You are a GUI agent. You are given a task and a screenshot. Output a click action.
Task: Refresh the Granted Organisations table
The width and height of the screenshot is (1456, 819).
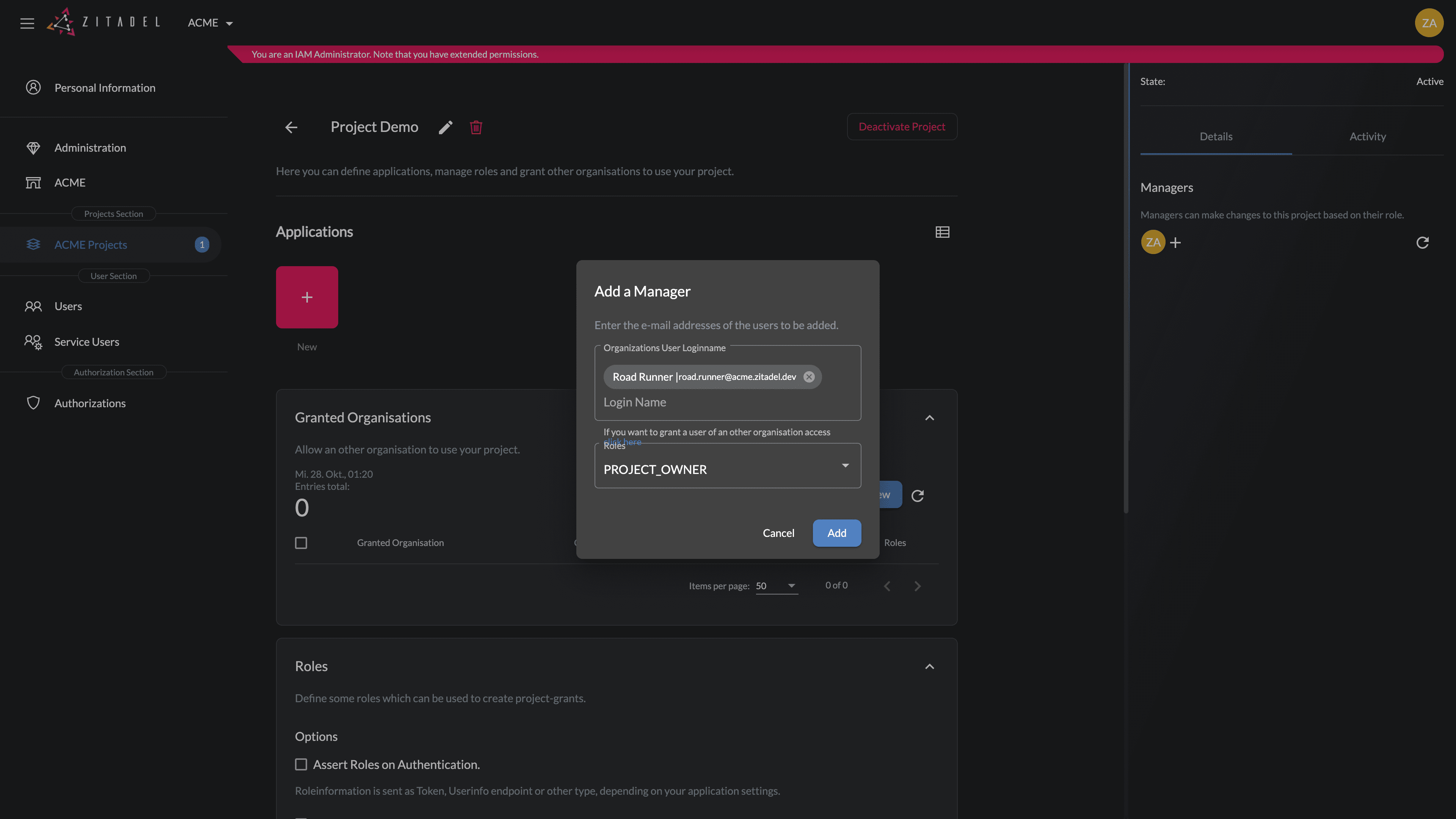[917, 496]
